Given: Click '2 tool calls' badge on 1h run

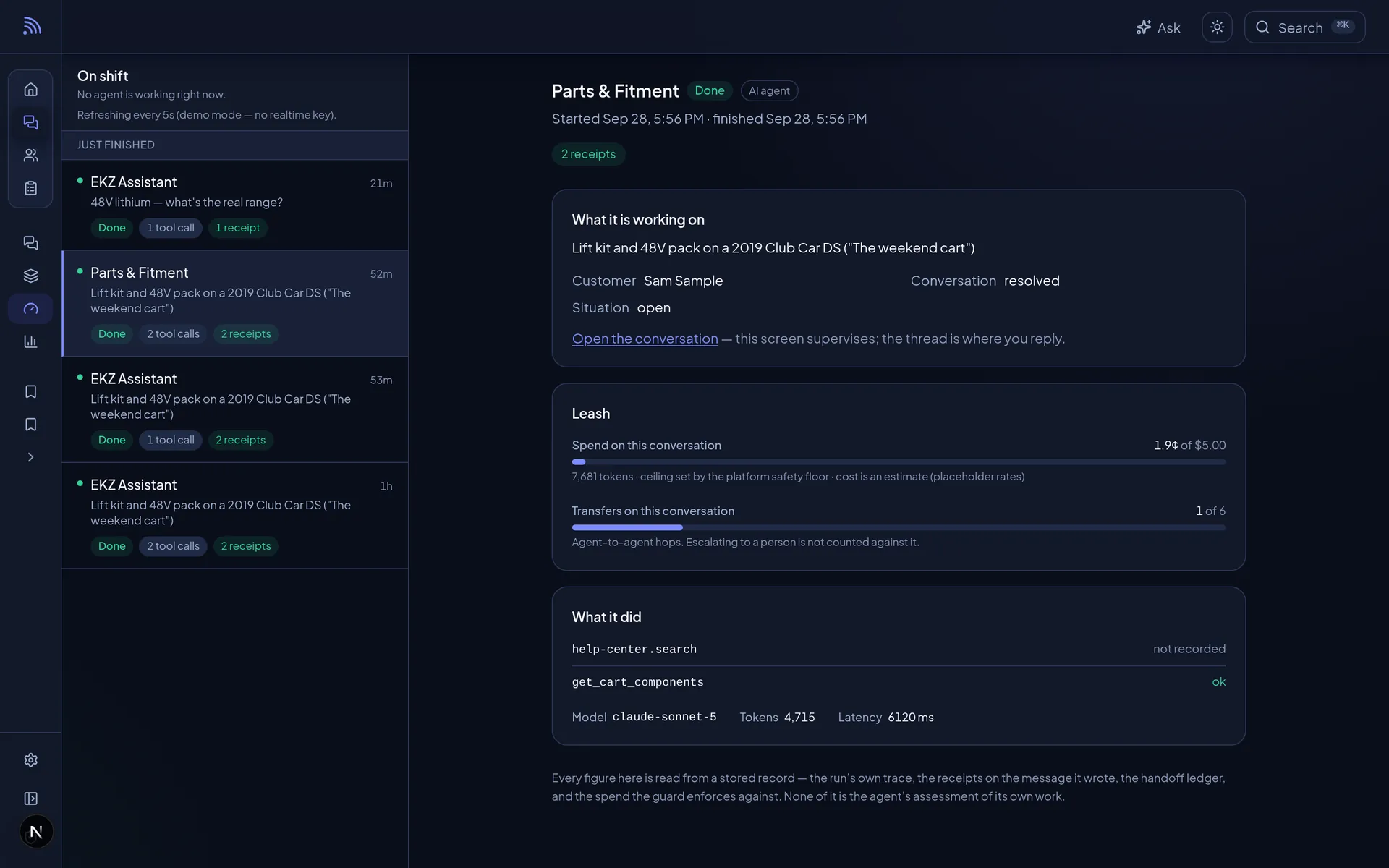Looking at the screenshot, I should click(x=173, y=546).
